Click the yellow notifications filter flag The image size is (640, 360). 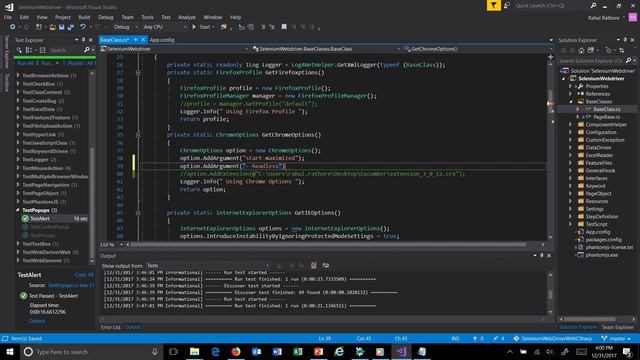[x=493, y=5]
